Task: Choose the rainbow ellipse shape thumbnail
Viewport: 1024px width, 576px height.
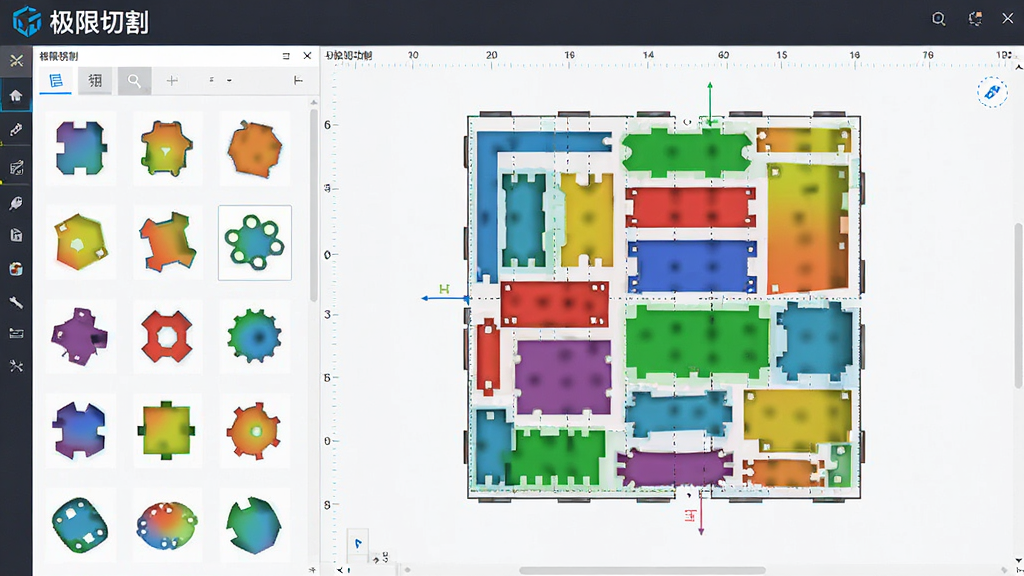Action: [167, 524]
